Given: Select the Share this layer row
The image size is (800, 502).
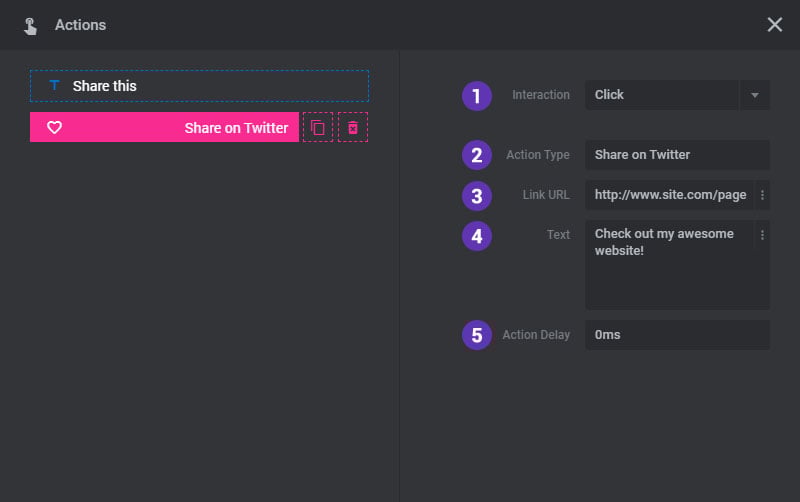Looking at the screenshot, I should pyautogui.click(x=199, y=86).
